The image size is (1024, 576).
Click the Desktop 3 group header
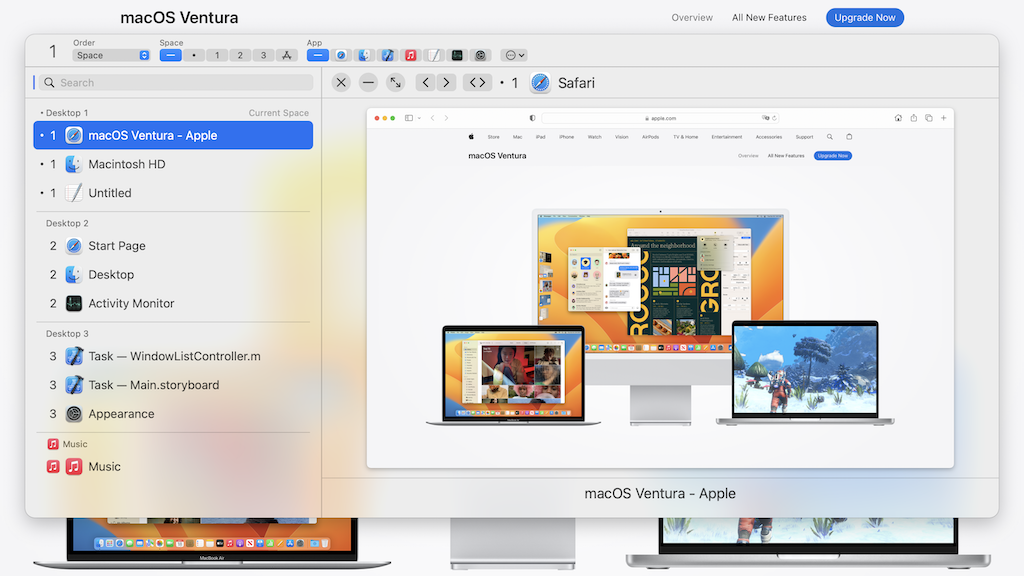click(67, 334)
